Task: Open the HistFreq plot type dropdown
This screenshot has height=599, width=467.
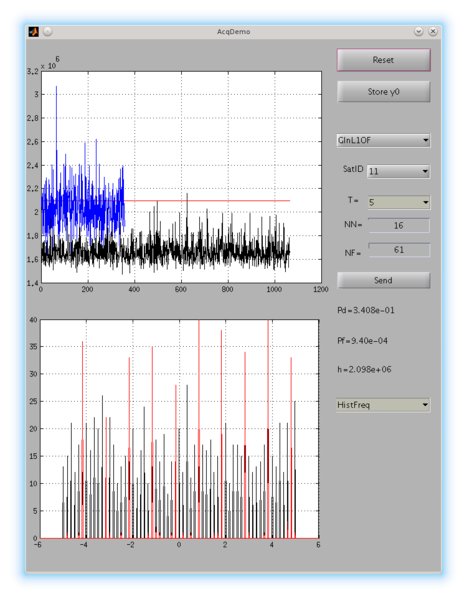Action: [x=383, y=405]
